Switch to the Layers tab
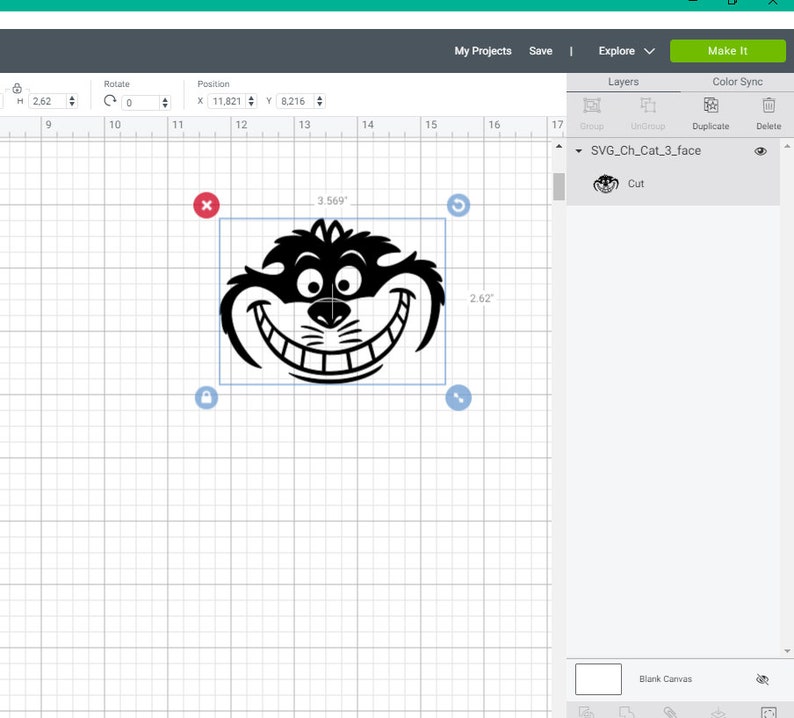This screenshot has width=794, height=718. pyautogui.click(x=623, y=82)
